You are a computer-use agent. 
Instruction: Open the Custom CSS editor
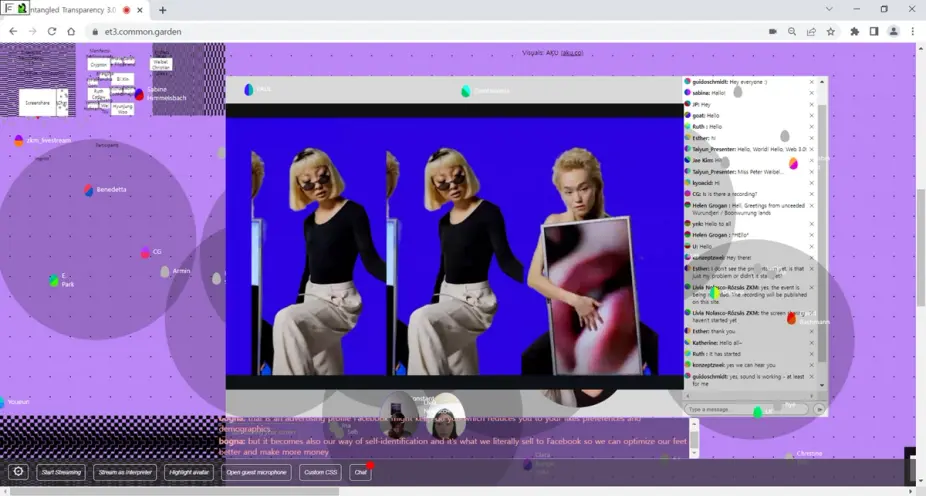(x=321, y=472)
